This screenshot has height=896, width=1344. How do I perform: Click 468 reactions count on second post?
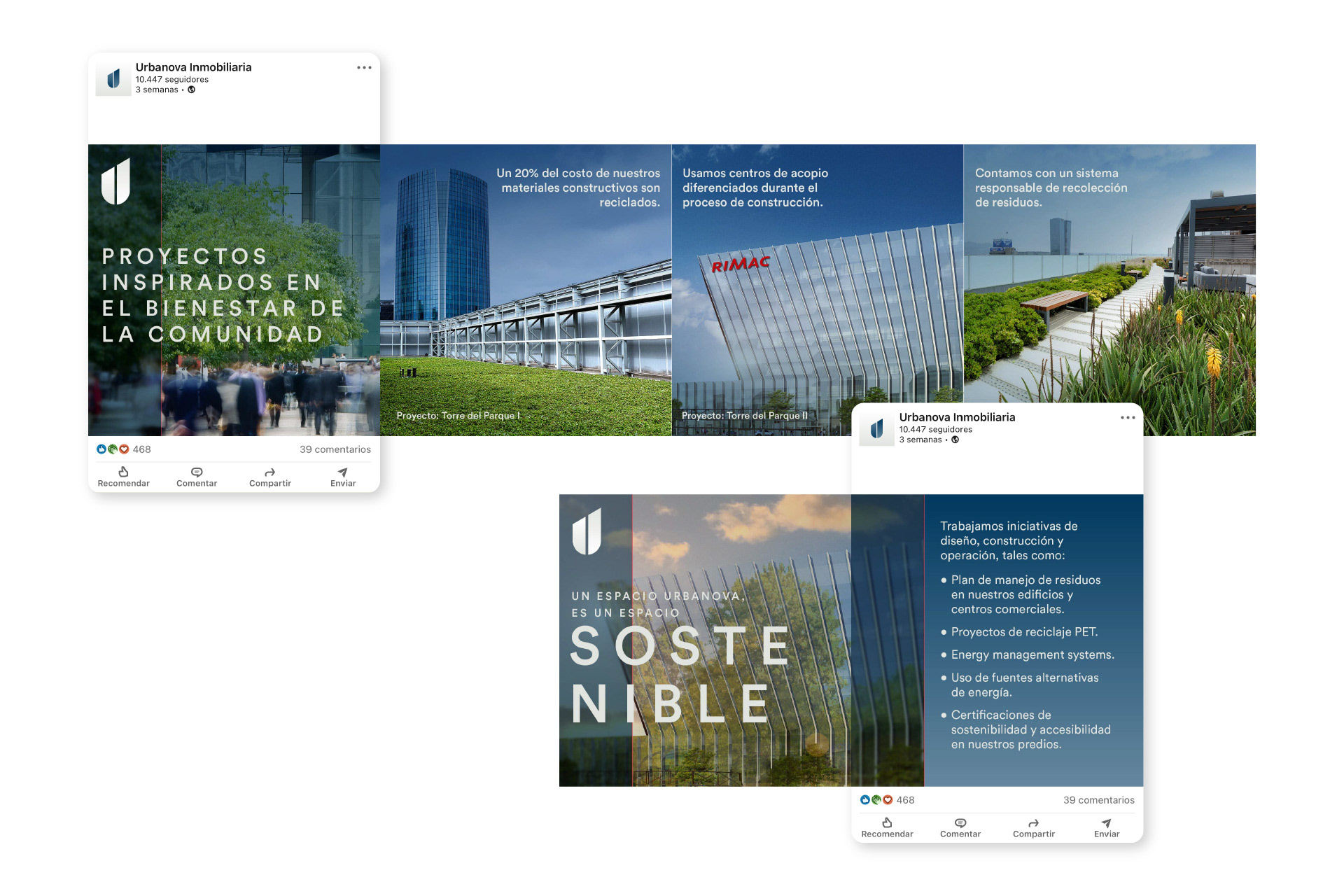click(905, 800)
